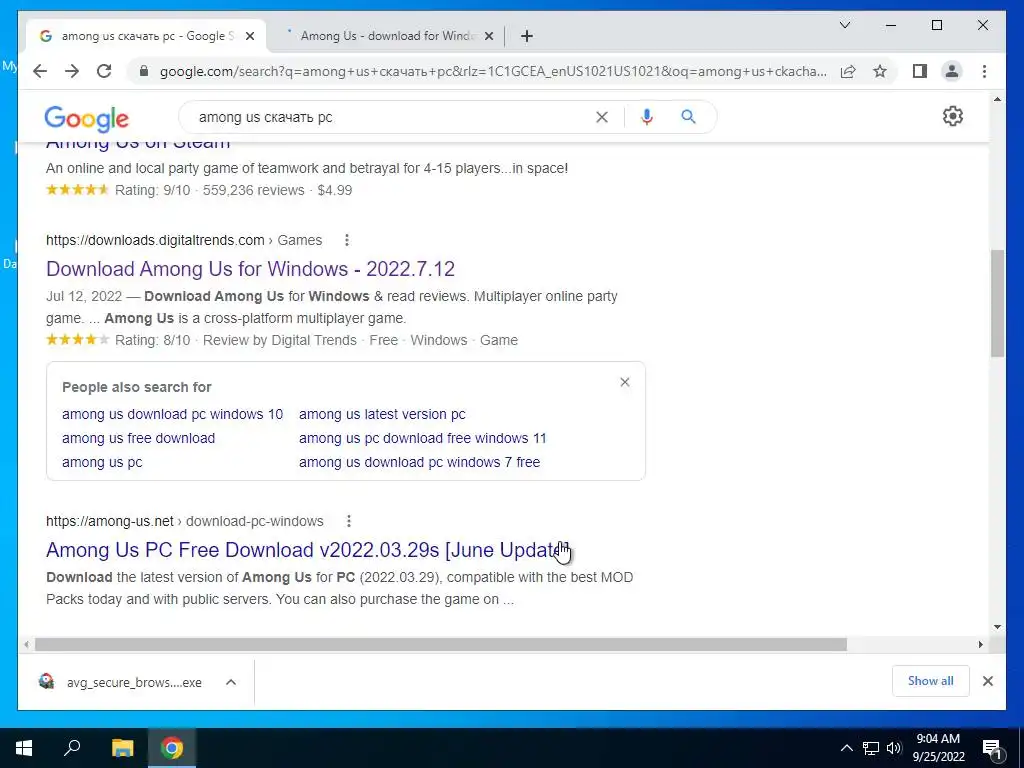Click the vertical page scrollbar thumb

coord(997,302)
